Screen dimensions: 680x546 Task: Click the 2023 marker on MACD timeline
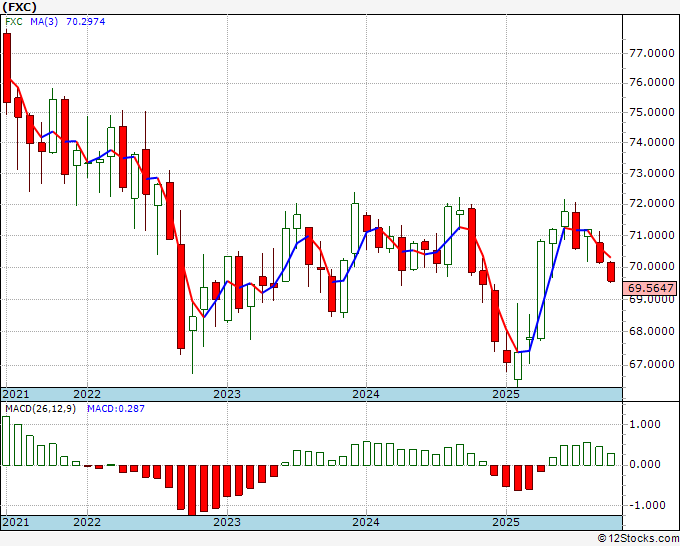(227, 522)
